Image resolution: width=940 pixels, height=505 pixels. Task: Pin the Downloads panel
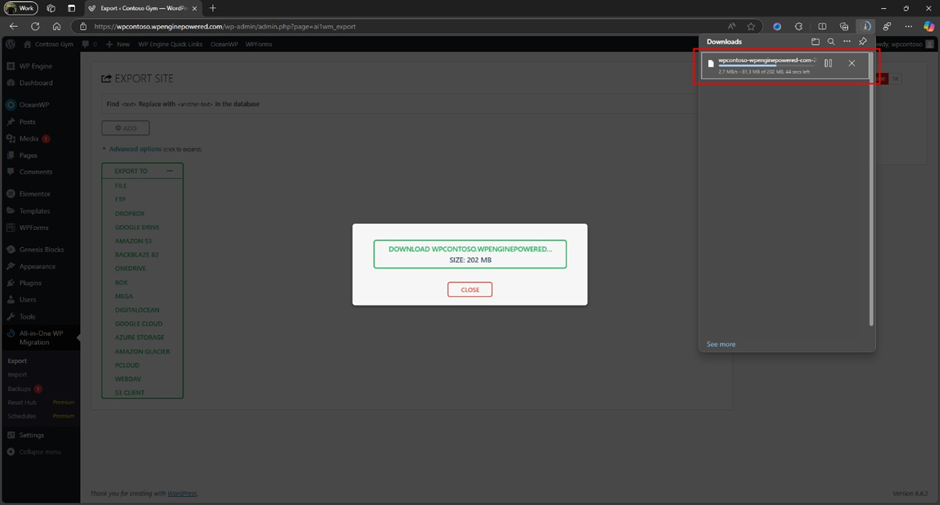[863, 41]
